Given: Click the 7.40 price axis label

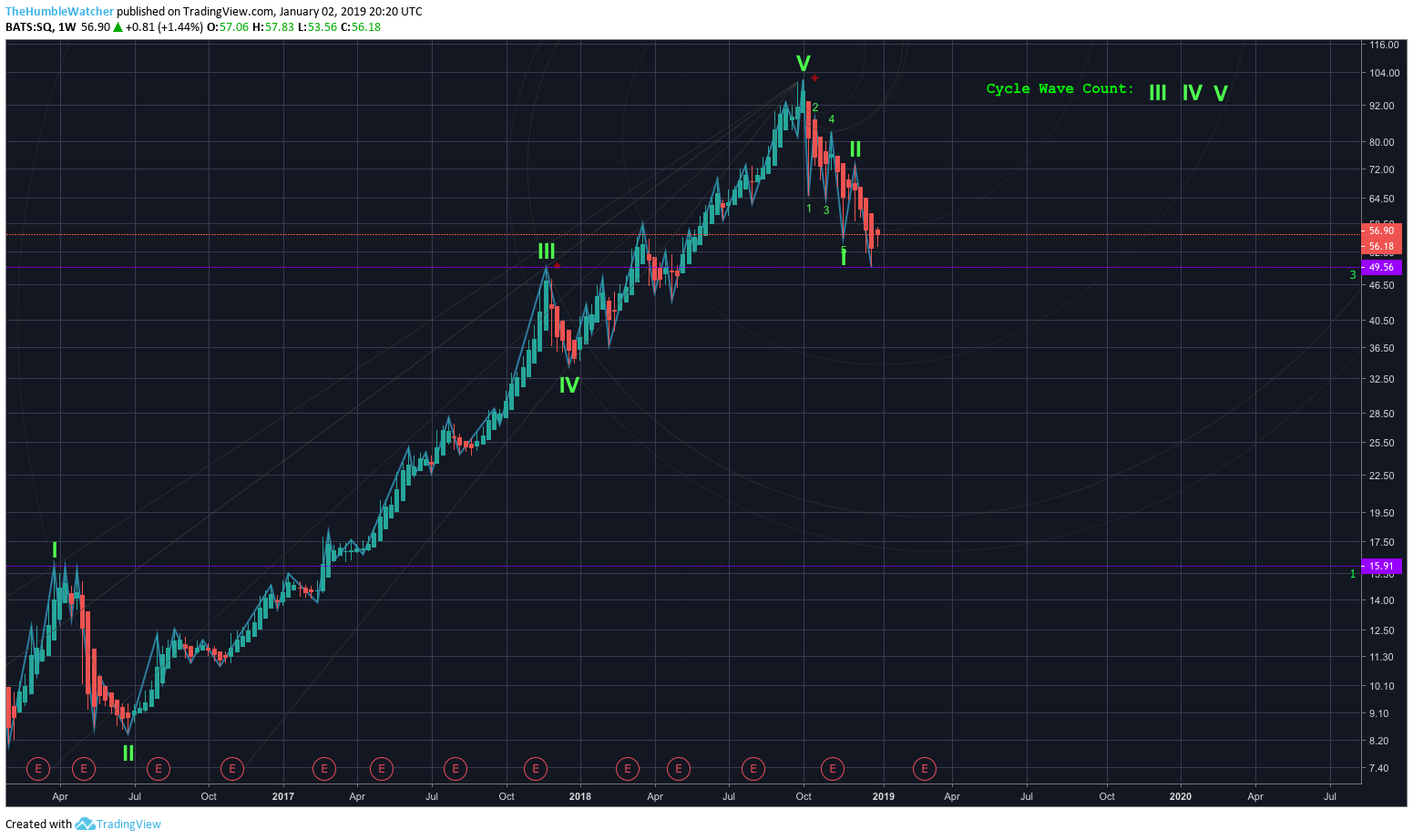Looking at the screenshot, I should 1378,768.
